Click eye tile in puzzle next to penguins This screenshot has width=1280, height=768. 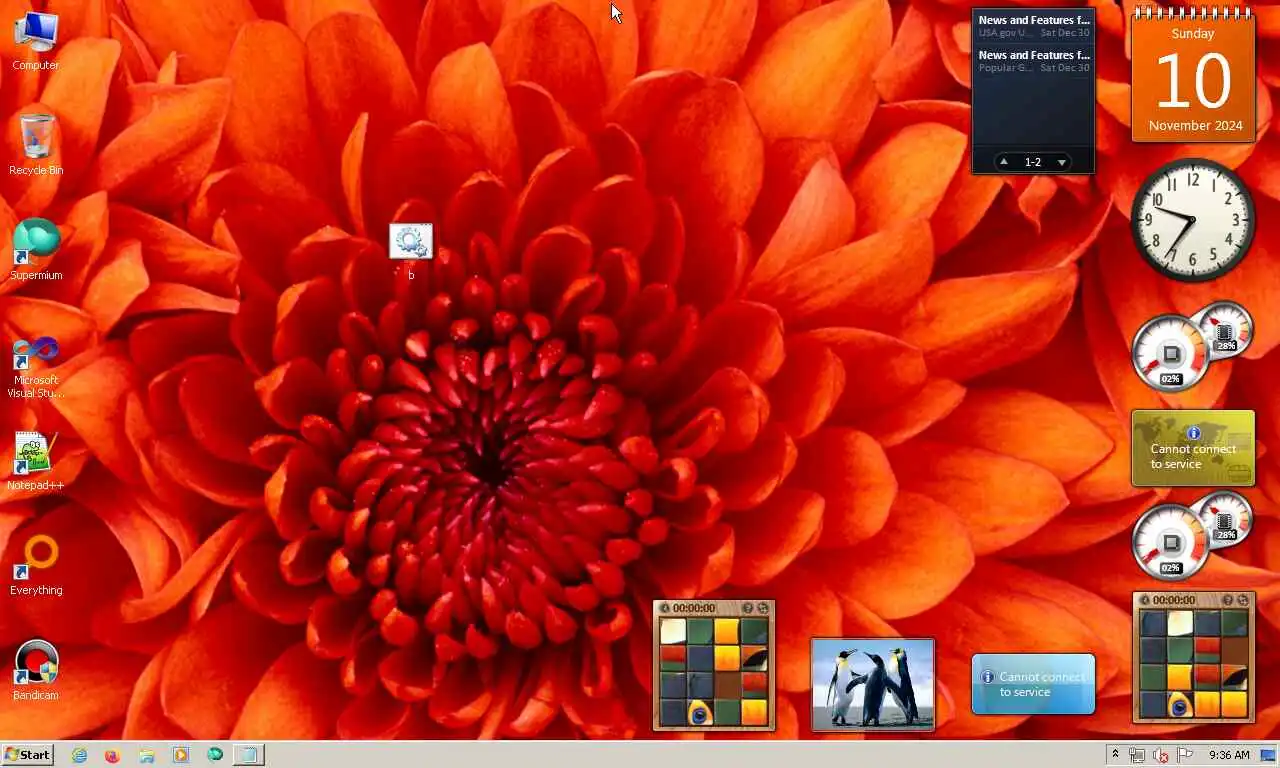tap(700, 712)
